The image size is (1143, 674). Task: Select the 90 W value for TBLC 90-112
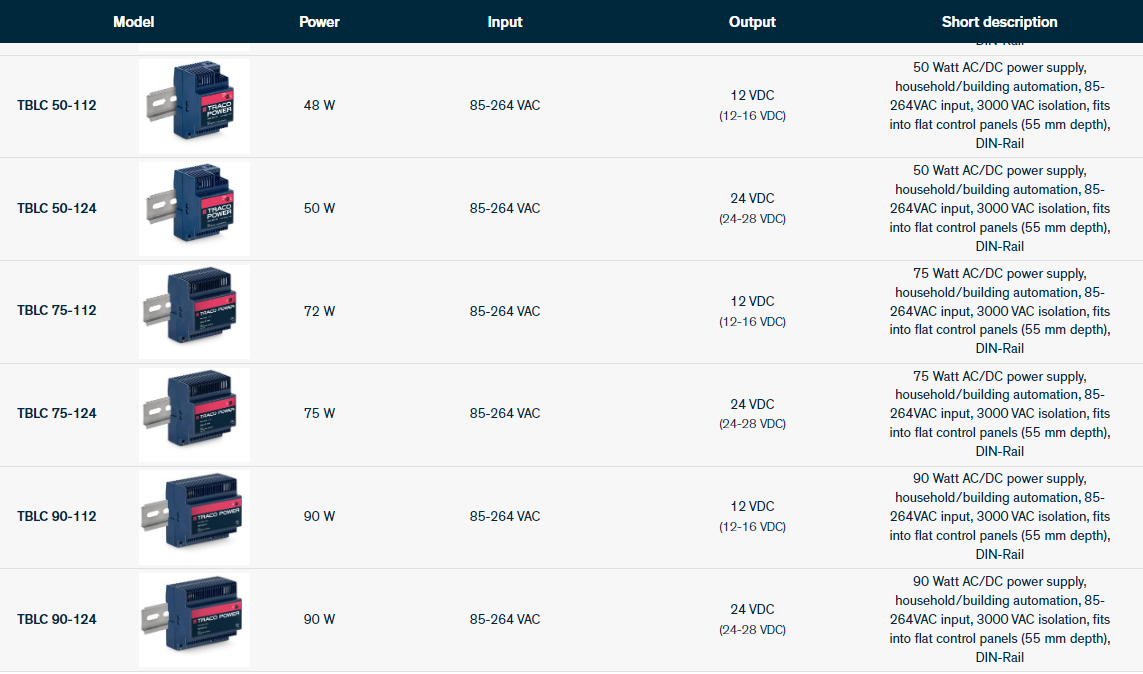click(319, 517)
